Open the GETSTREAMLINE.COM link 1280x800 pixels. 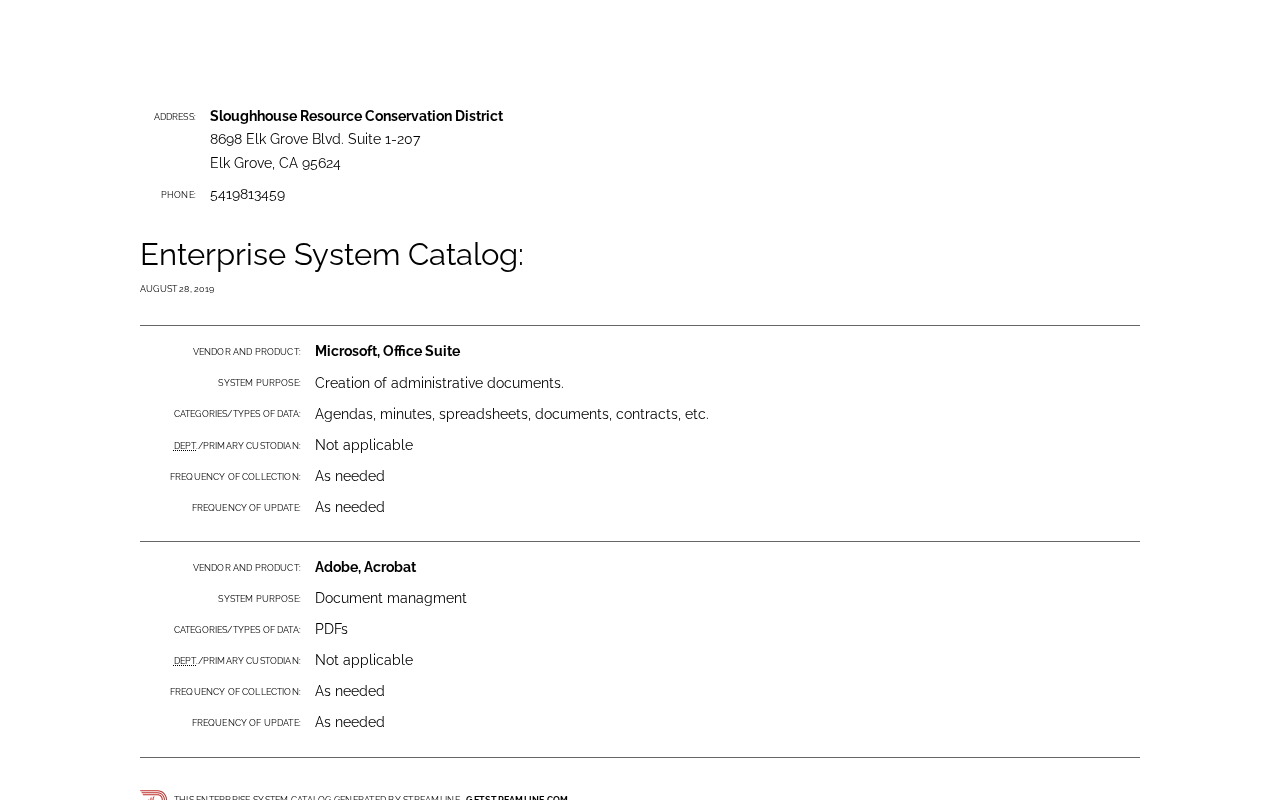(516, 797)
